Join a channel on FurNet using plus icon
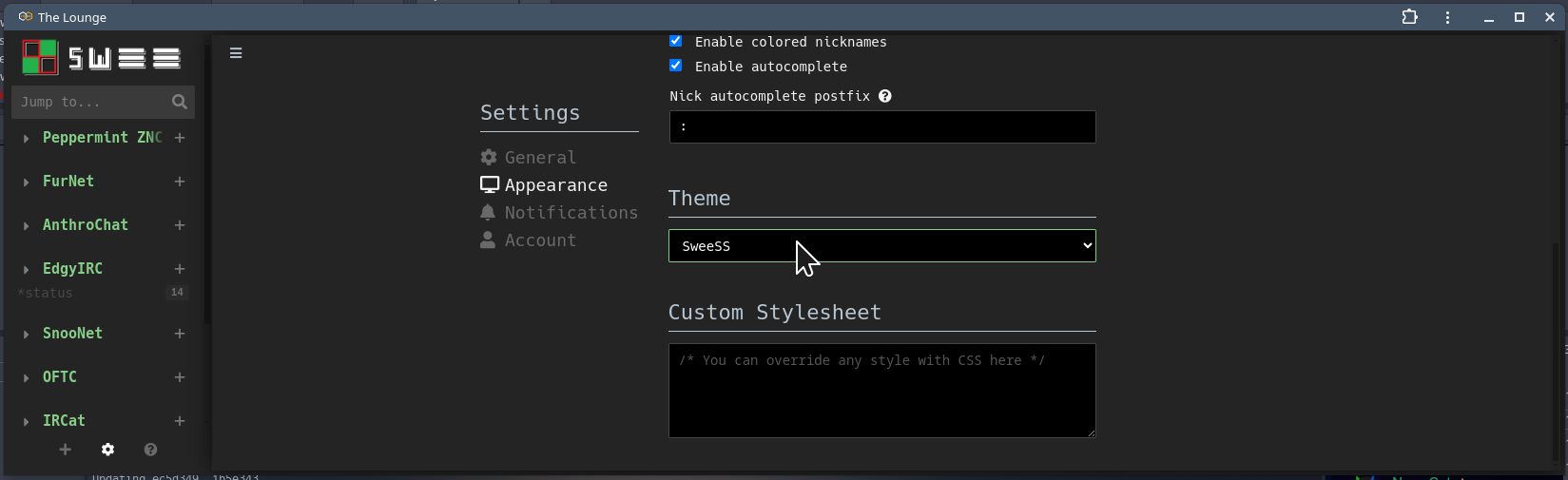The image size is (1568, 480). [180, 182]
